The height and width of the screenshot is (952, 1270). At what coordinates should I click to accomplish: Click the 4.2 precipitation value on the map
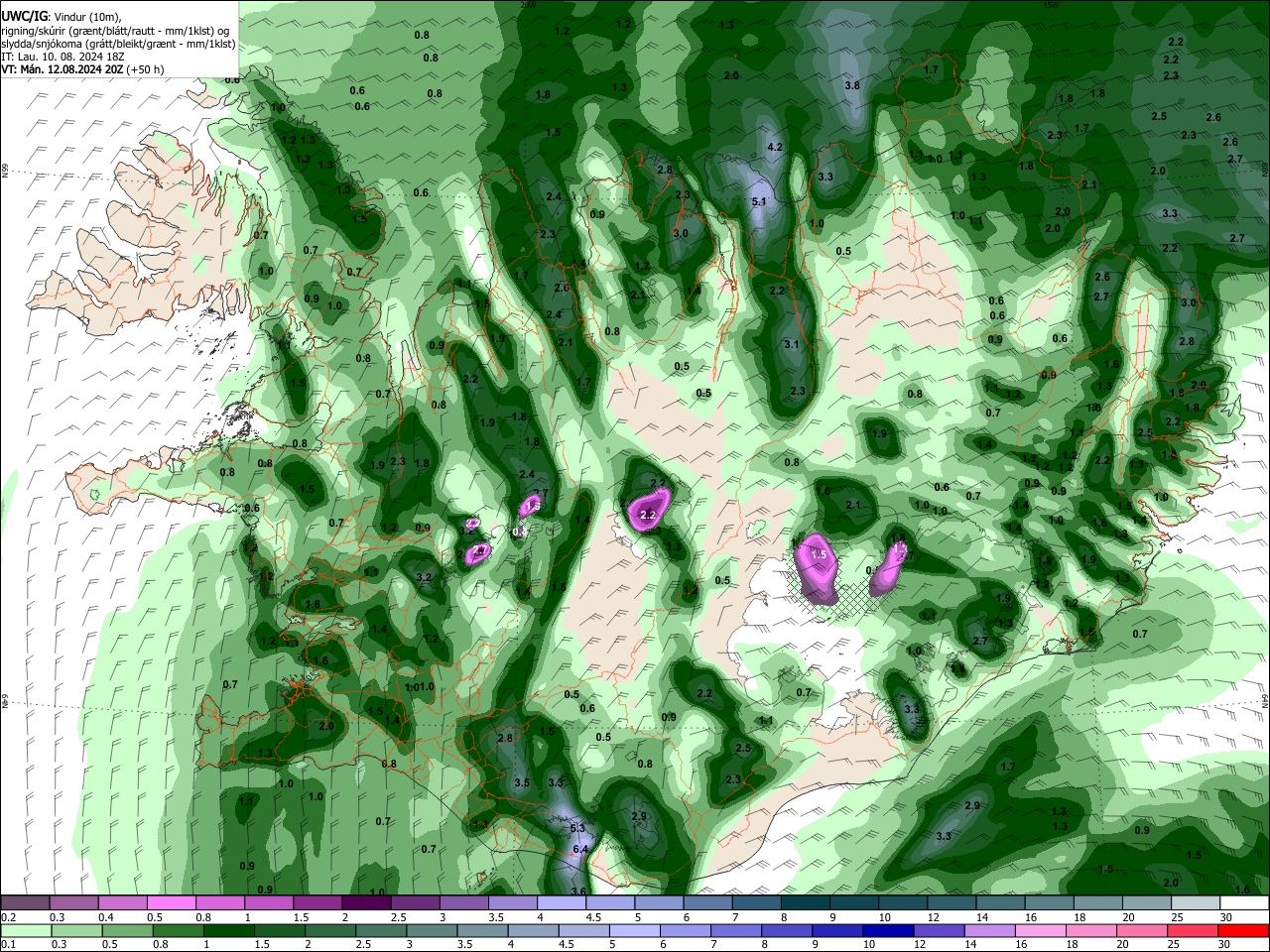click(x=776, y=147)
